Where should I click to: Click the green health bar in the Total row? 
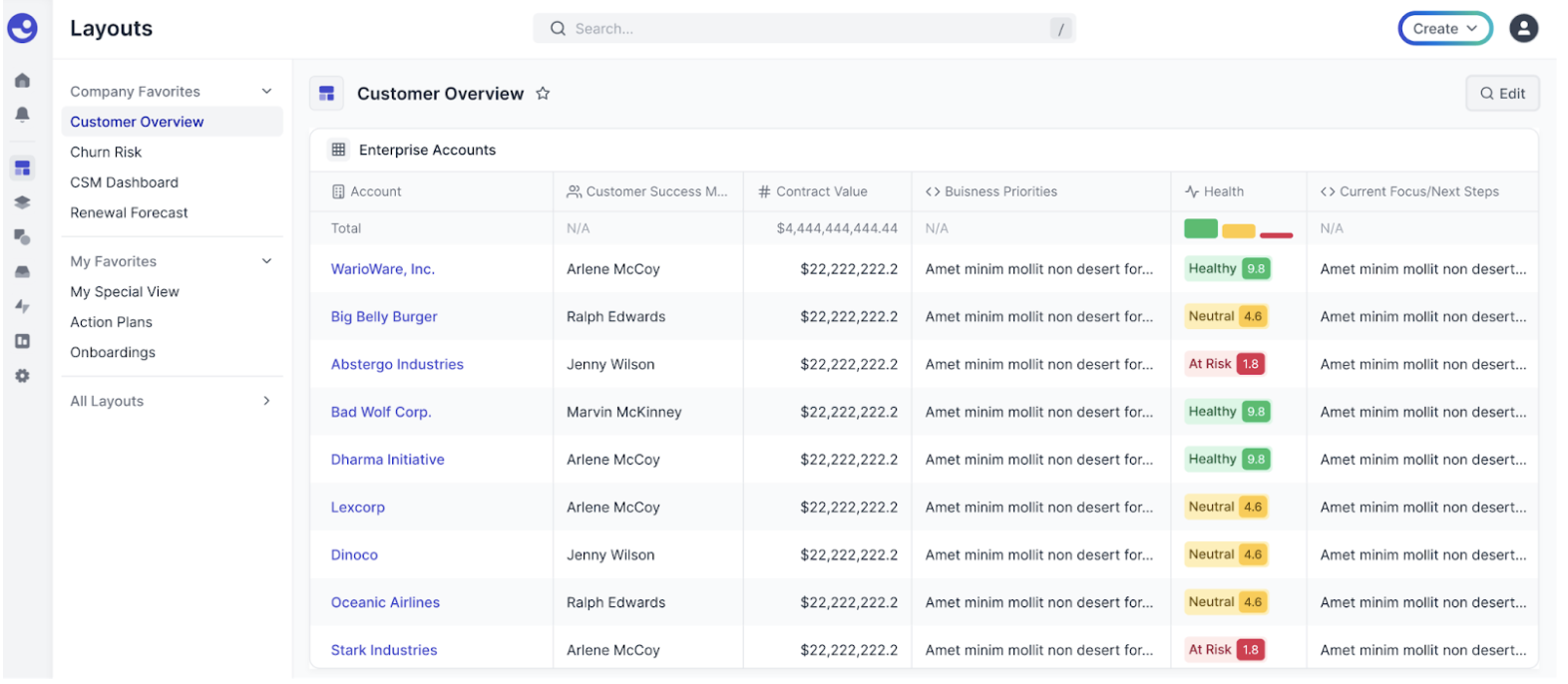[1201, 228]
